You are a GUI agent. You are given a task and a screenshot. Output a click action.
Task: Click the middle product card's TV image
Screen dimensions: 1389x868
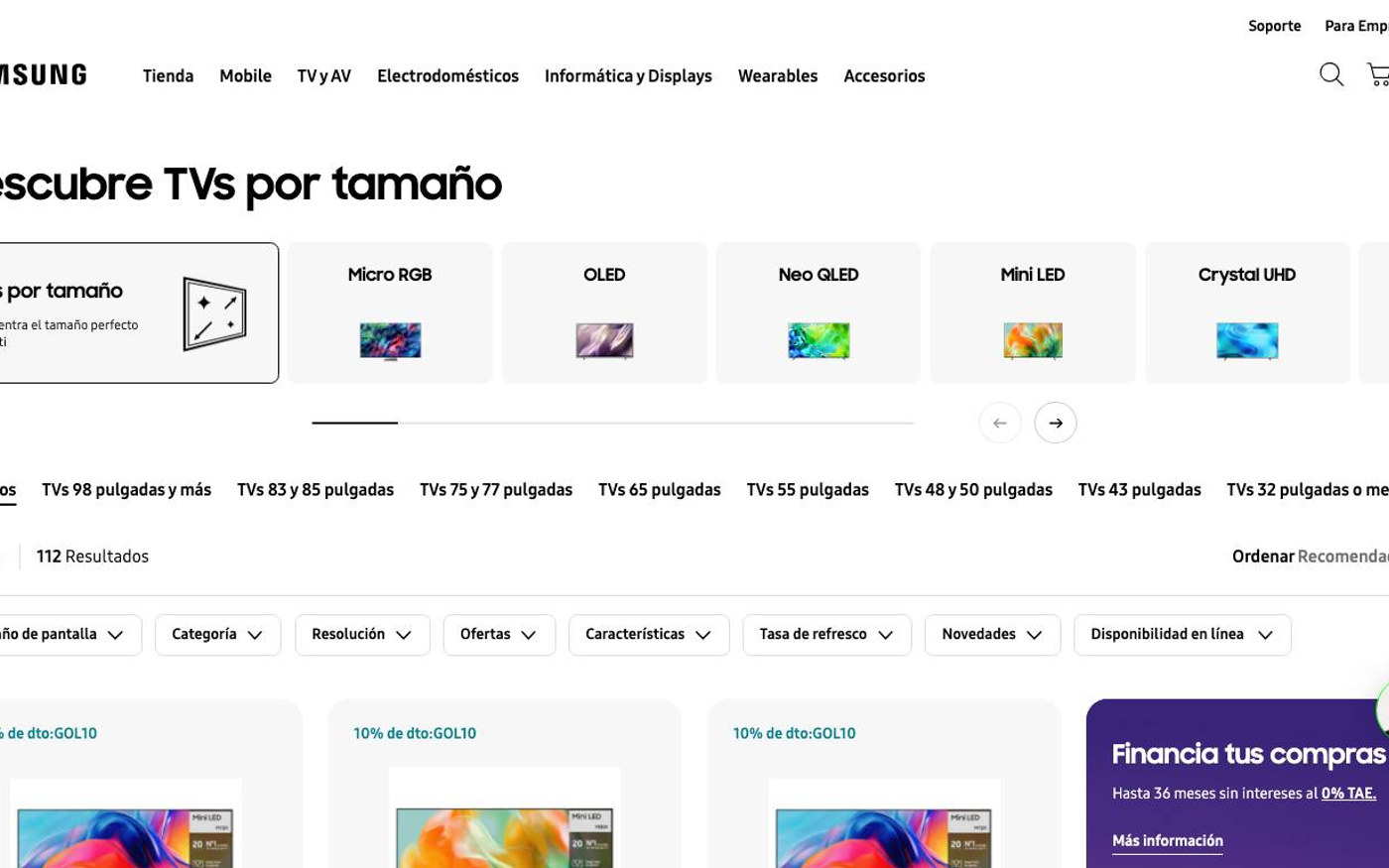coord(504,817)
